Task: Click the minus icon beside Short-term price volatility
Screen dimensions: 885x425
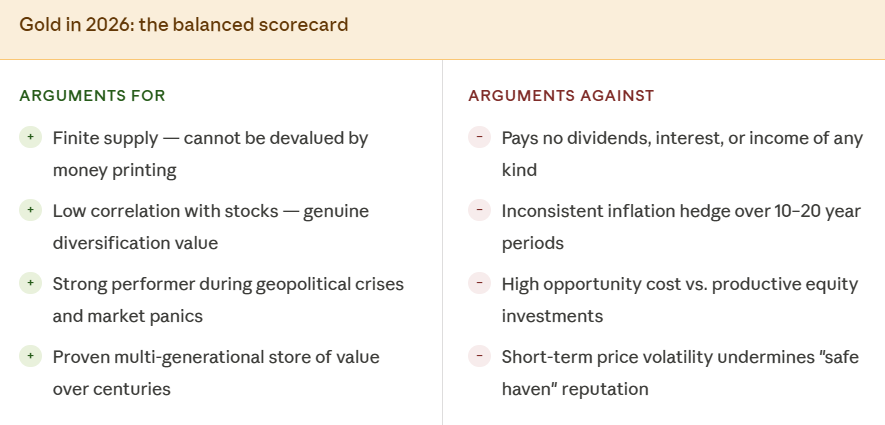Action: [479, 356]
